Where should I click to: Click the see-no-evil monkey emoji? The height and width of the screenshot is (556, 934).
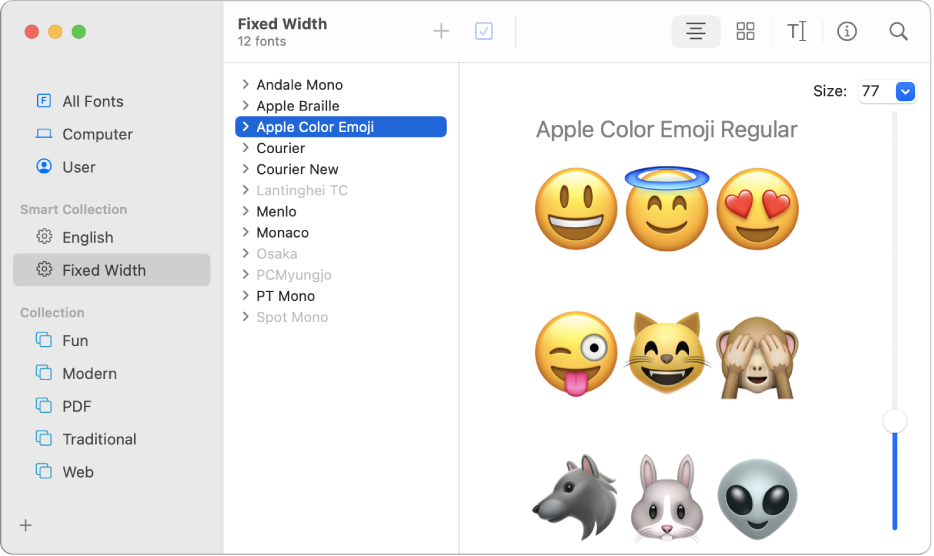(x=757, y=356)
